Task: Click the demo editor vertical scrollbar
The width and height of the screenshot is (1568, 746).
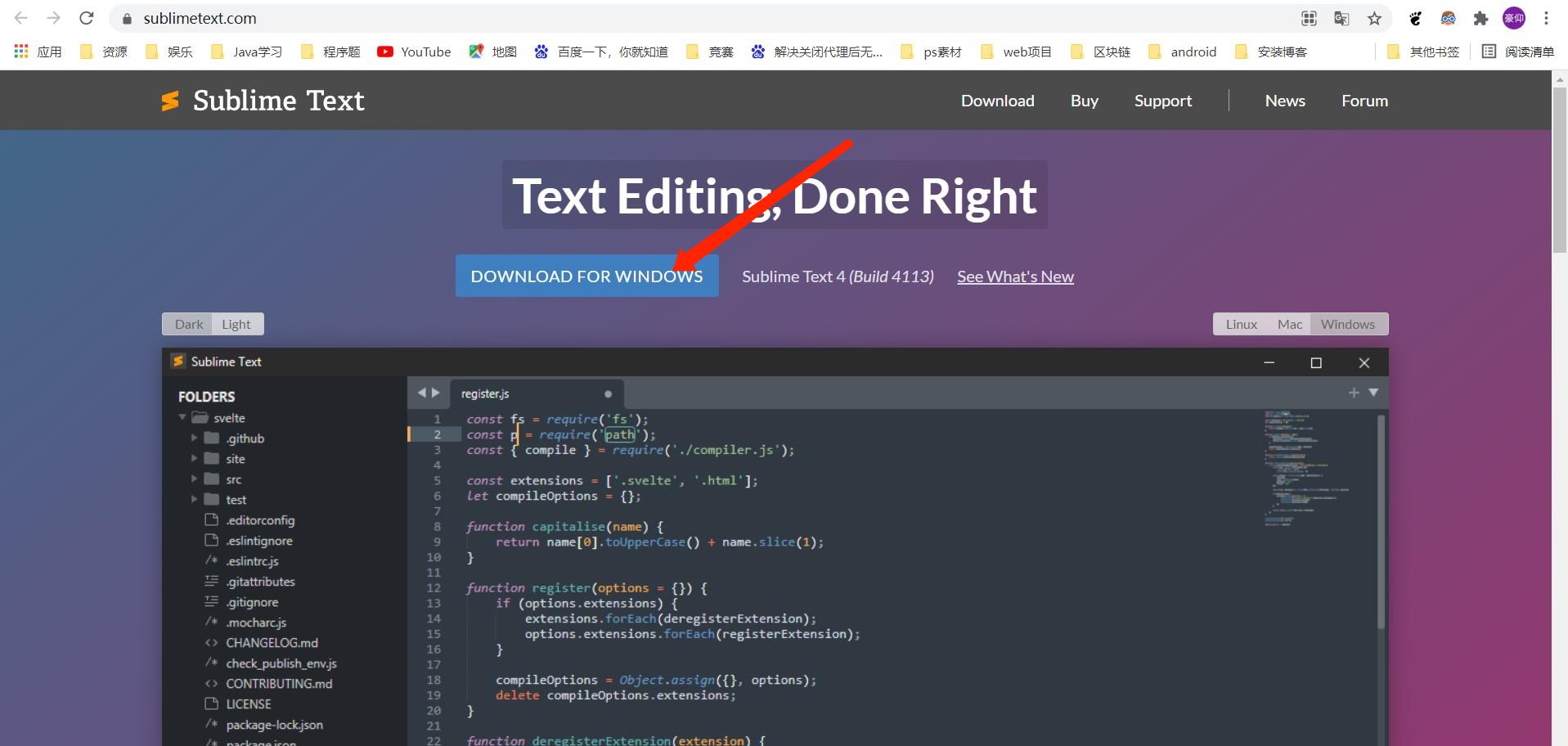Action: coord(1381,521)
